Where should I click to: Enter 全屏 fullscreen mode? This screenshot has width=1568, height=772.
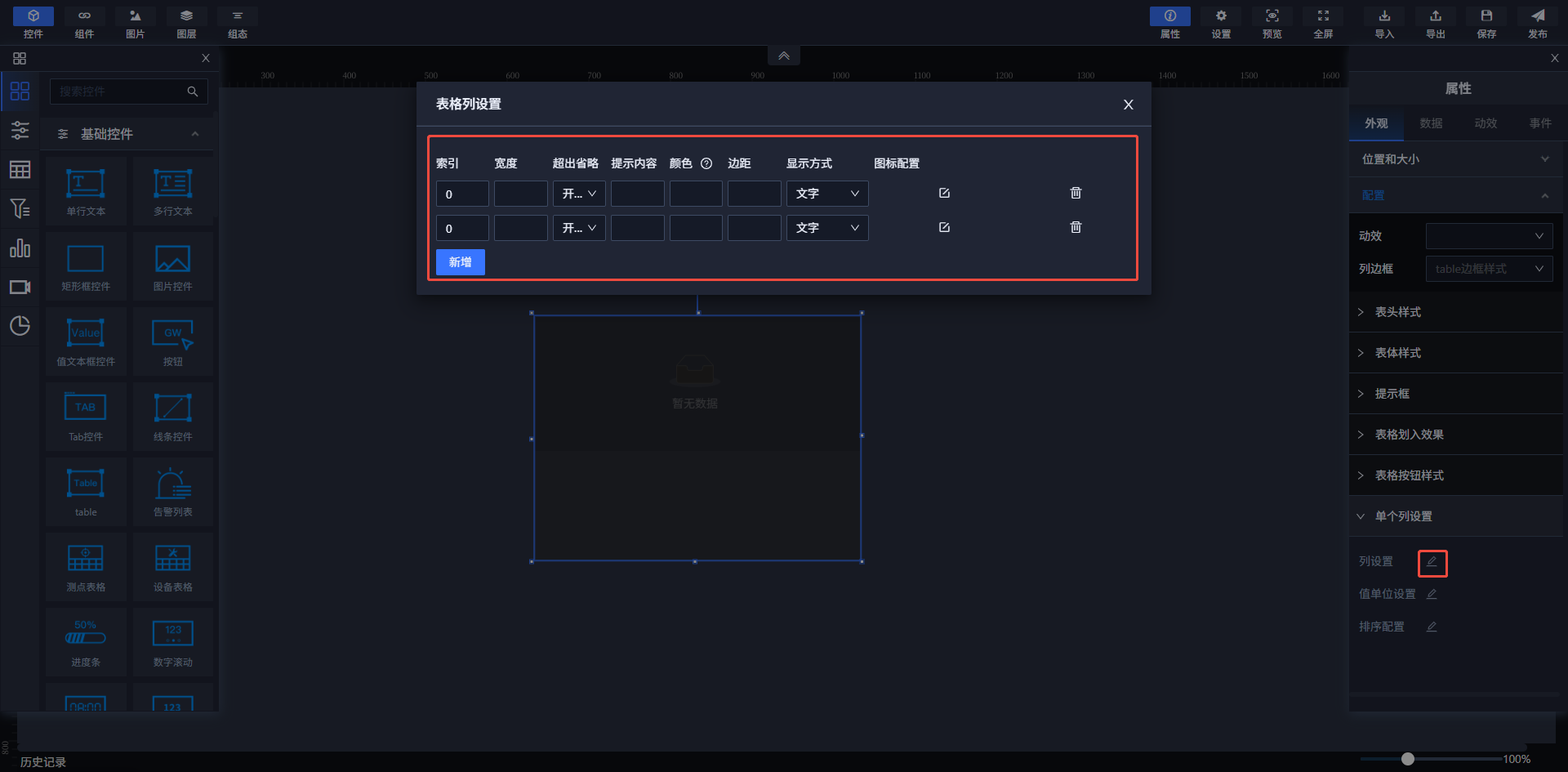click(1323, 23)
